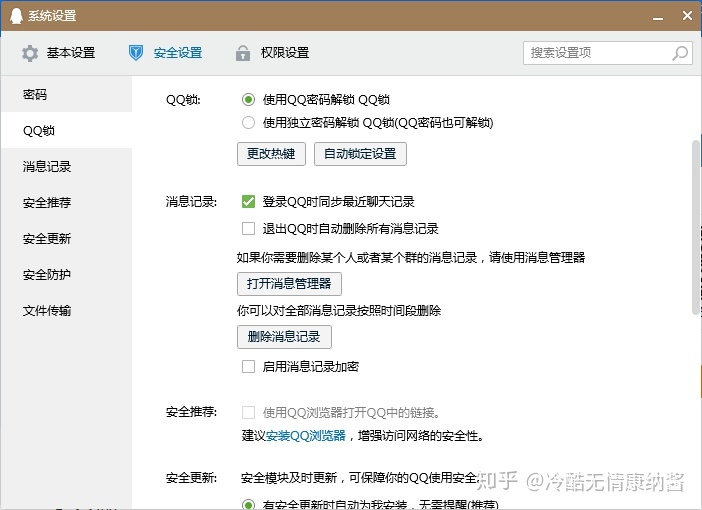Click the 安全更新: section label
This screenshot has width=702, height=510.
click(x=191, y=478)
